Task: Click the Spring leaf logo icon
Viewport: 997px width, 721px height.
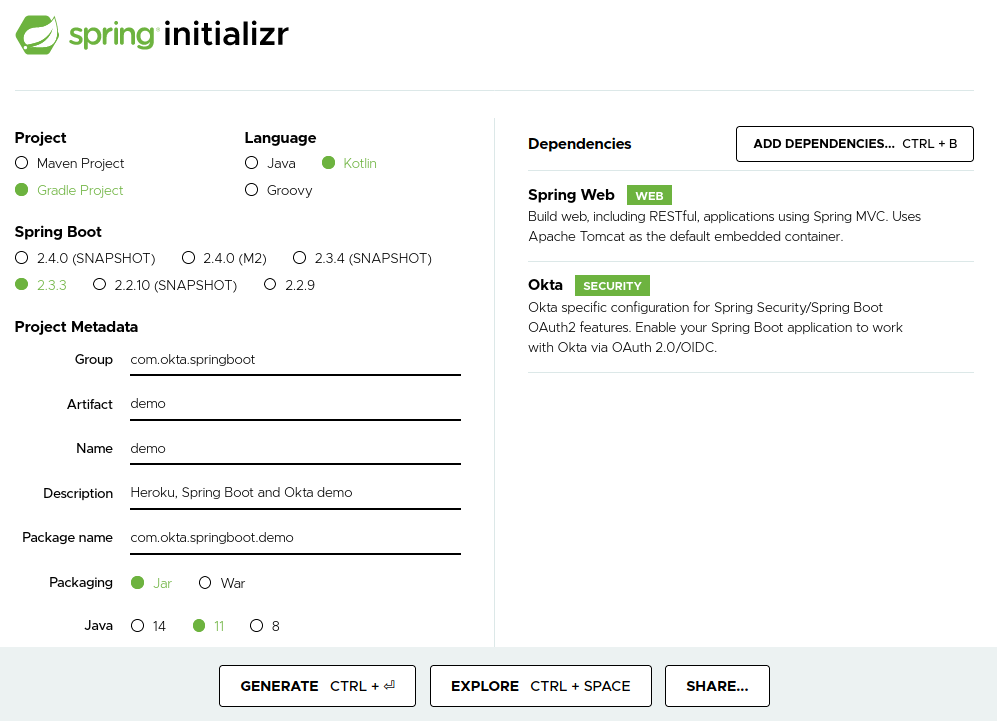Action: (38, 35)
